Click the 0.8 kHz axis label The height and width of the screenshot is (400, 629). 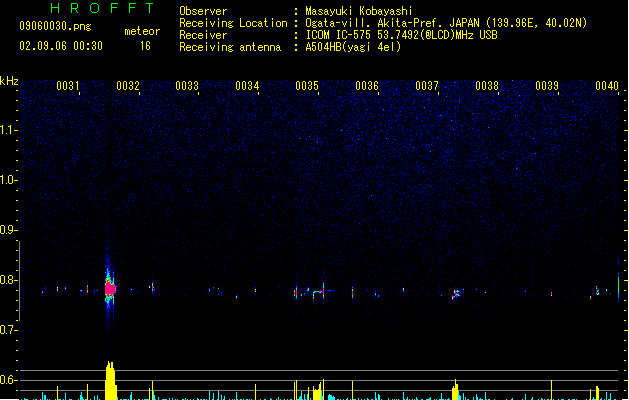(x=7, y=280)
